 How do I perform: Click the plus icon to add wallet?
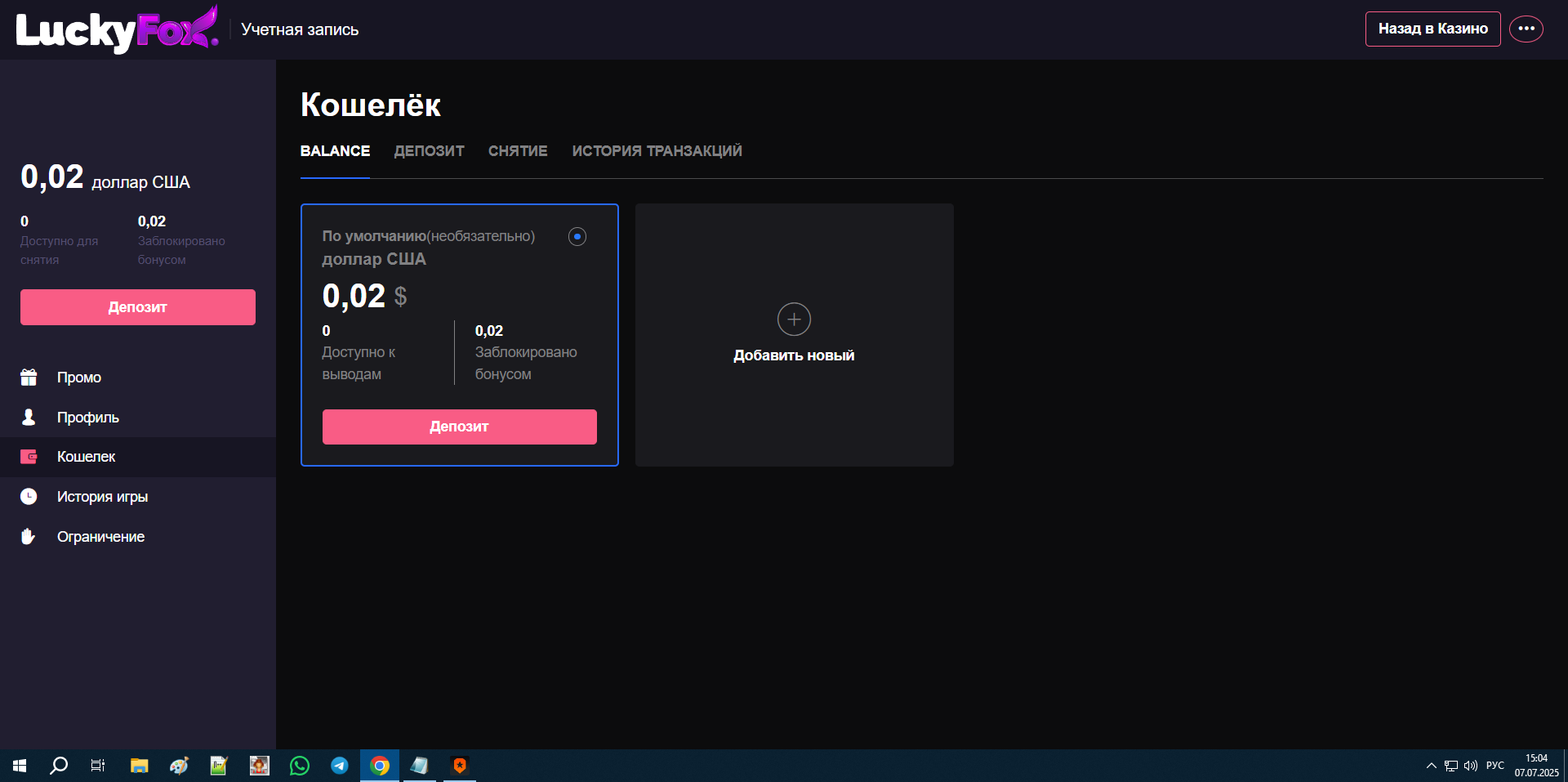click(x=794, y=320)
